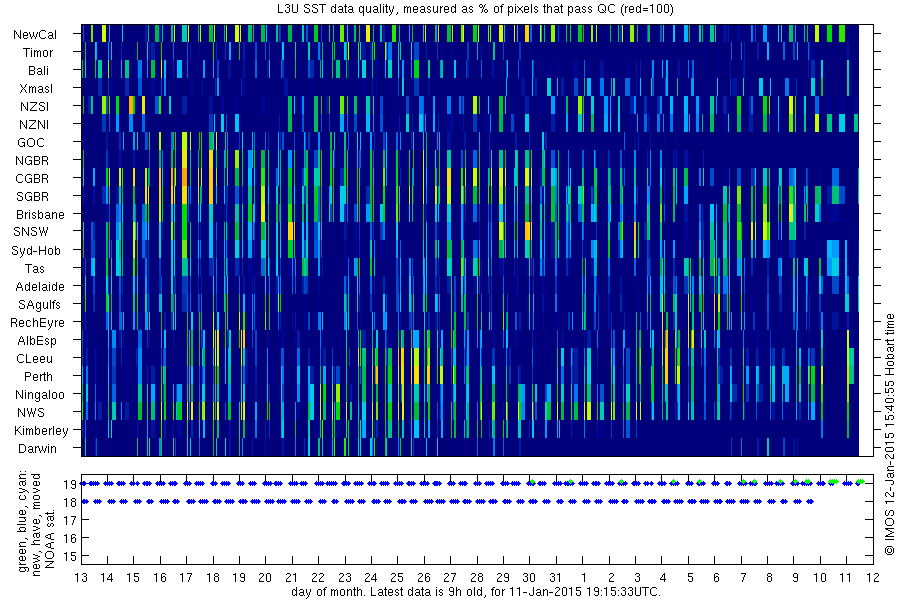This screenshot has width=900, height=600.
Task: Click day 31 on the bottom x-axis
Action: tap(556, 578)
